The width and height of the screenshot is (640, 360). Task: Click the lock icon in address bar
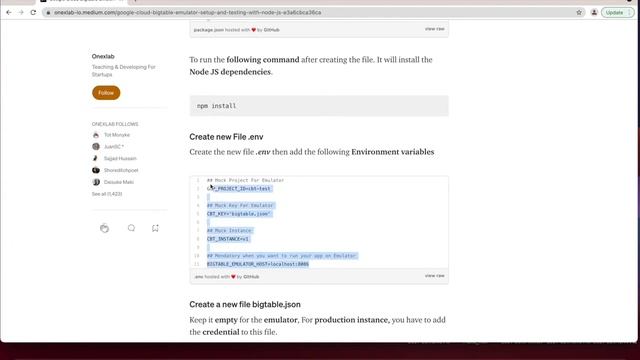click(x=48, y=13)
